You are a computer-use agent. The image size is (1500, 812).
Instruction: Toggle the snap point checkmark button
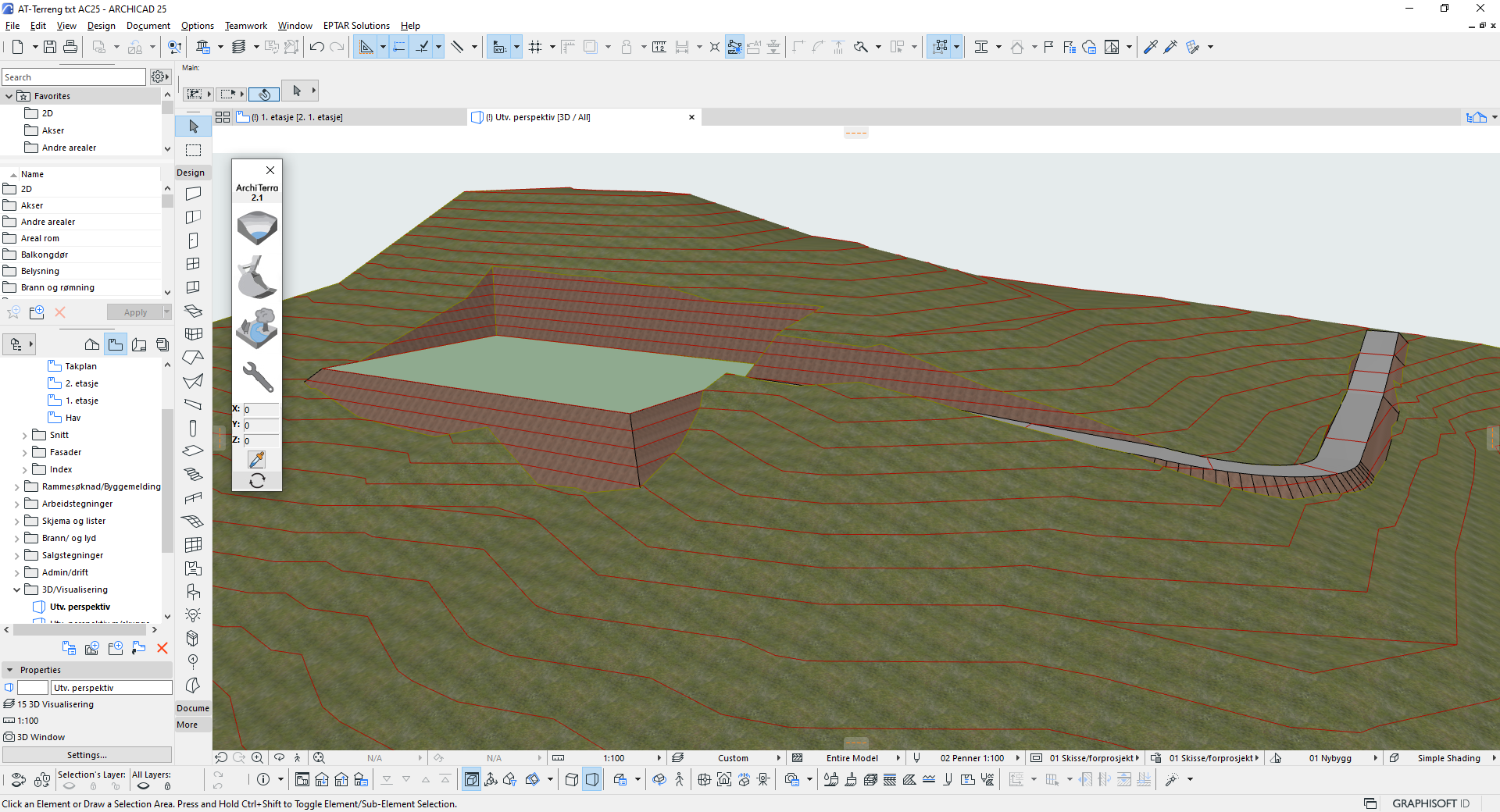click(x=422, y=47)
